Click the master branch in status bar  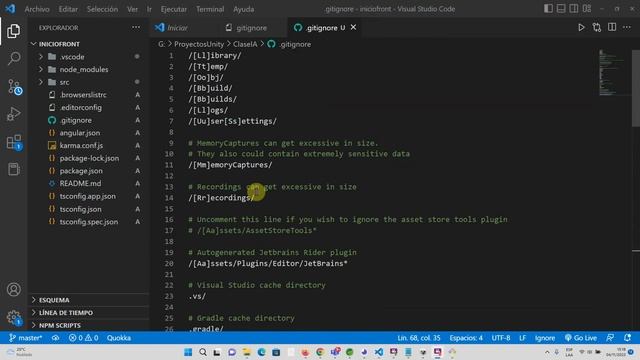pos(25,338)
